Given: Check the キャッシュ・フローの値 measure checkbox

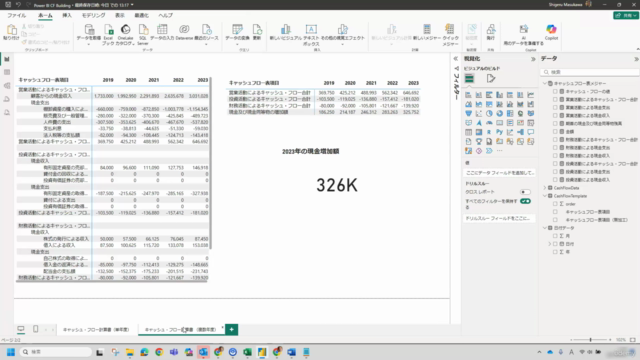Looking at the screenshot, I should point(555,91).
